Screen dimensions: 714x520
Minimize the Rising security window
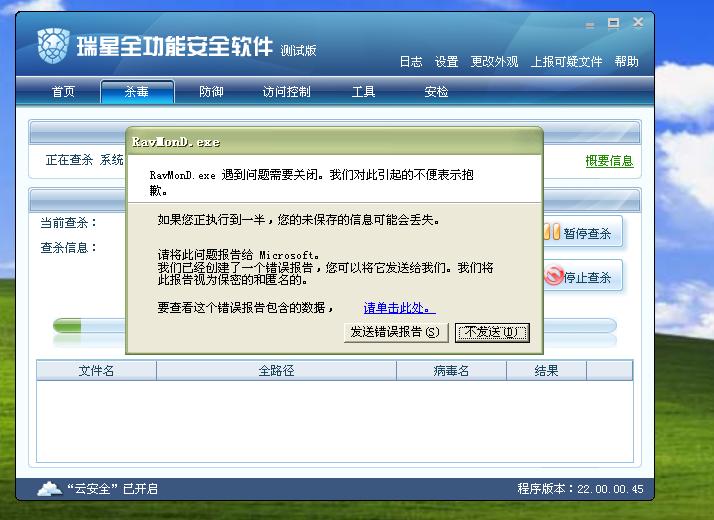[x=590, y=25]
